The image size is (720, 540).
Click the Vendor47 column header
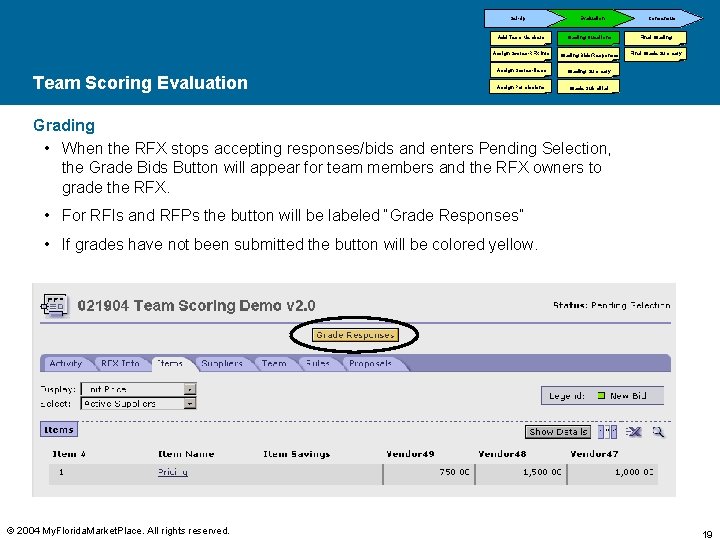(x=594, y=454)
